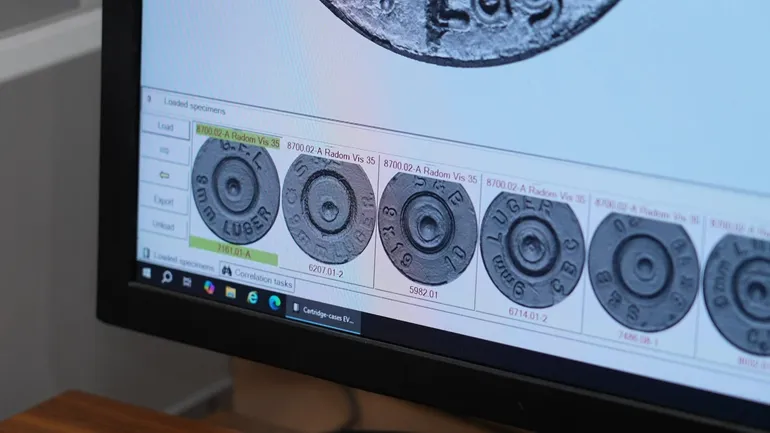Click the binoculars icon on Correlation tasks
Image resolution: width=770 pixels, height=433 pixels.
point(227,271)
